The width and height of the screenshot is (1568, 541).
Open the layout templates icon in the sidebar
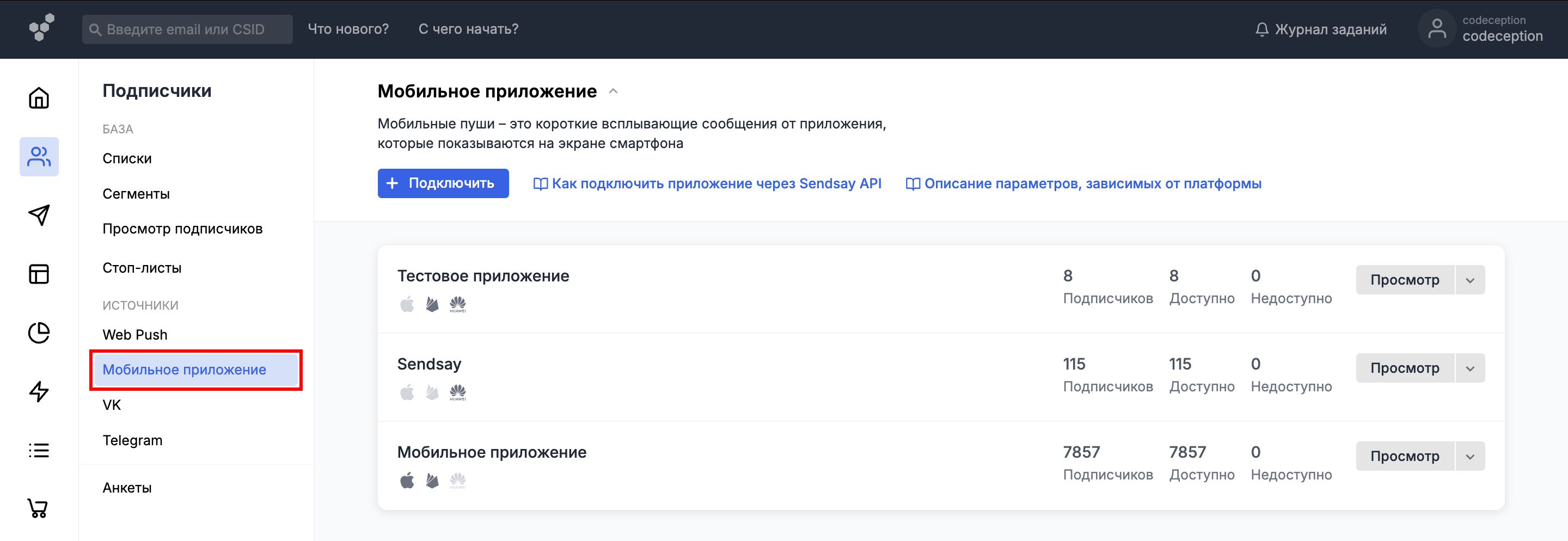click(x=39, y=274)
